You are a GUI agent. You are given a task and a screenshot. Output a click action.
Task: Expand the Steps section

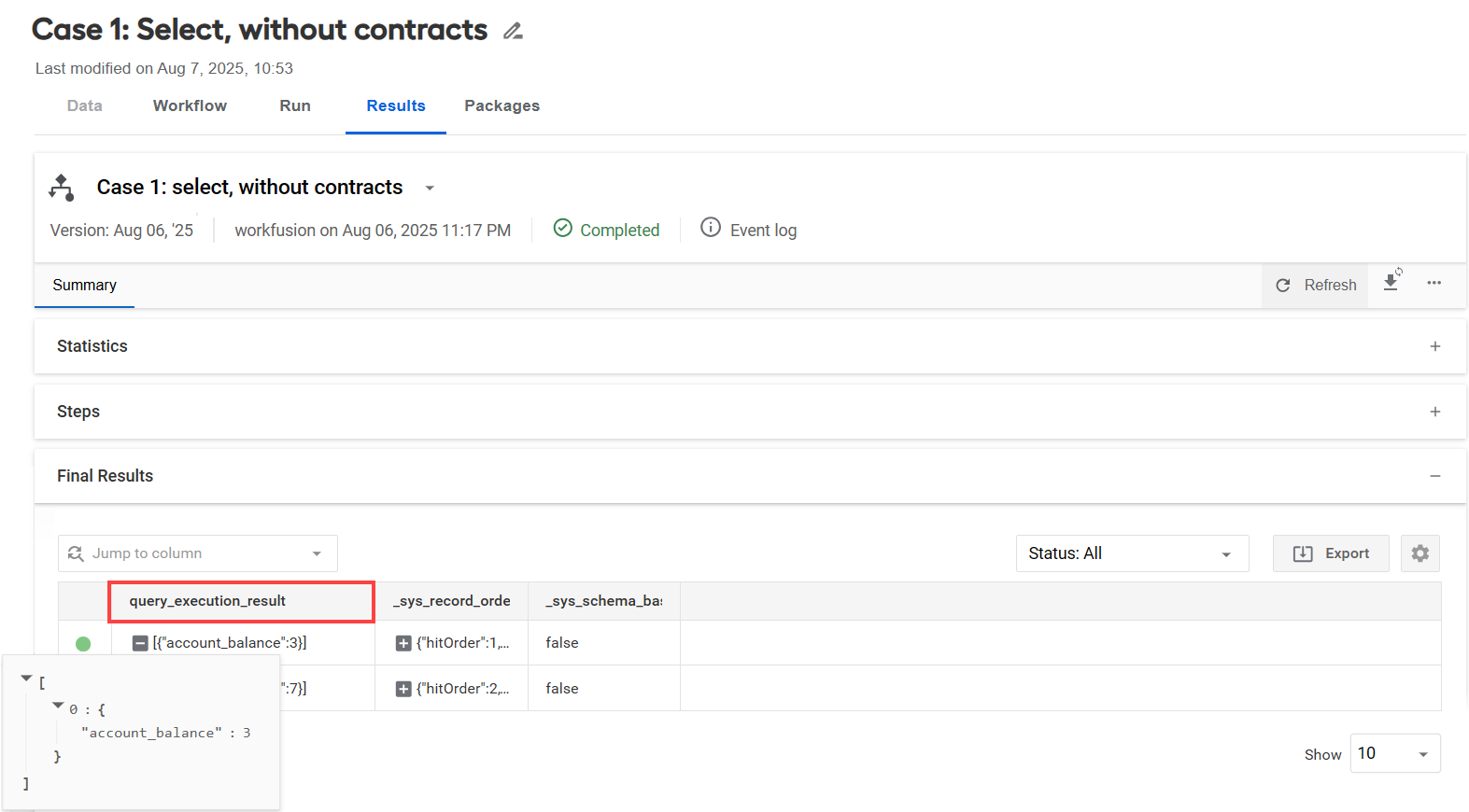[x=1435, y=412]
